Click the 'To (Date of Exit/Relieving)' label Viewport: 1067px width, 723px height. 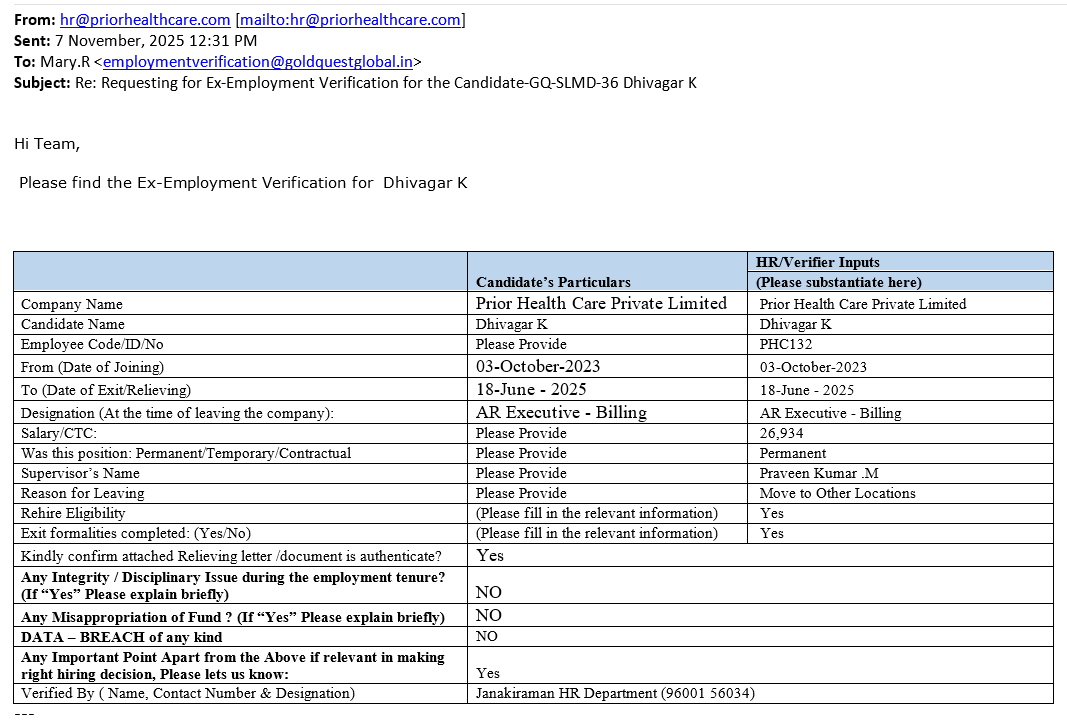point(105,390)
